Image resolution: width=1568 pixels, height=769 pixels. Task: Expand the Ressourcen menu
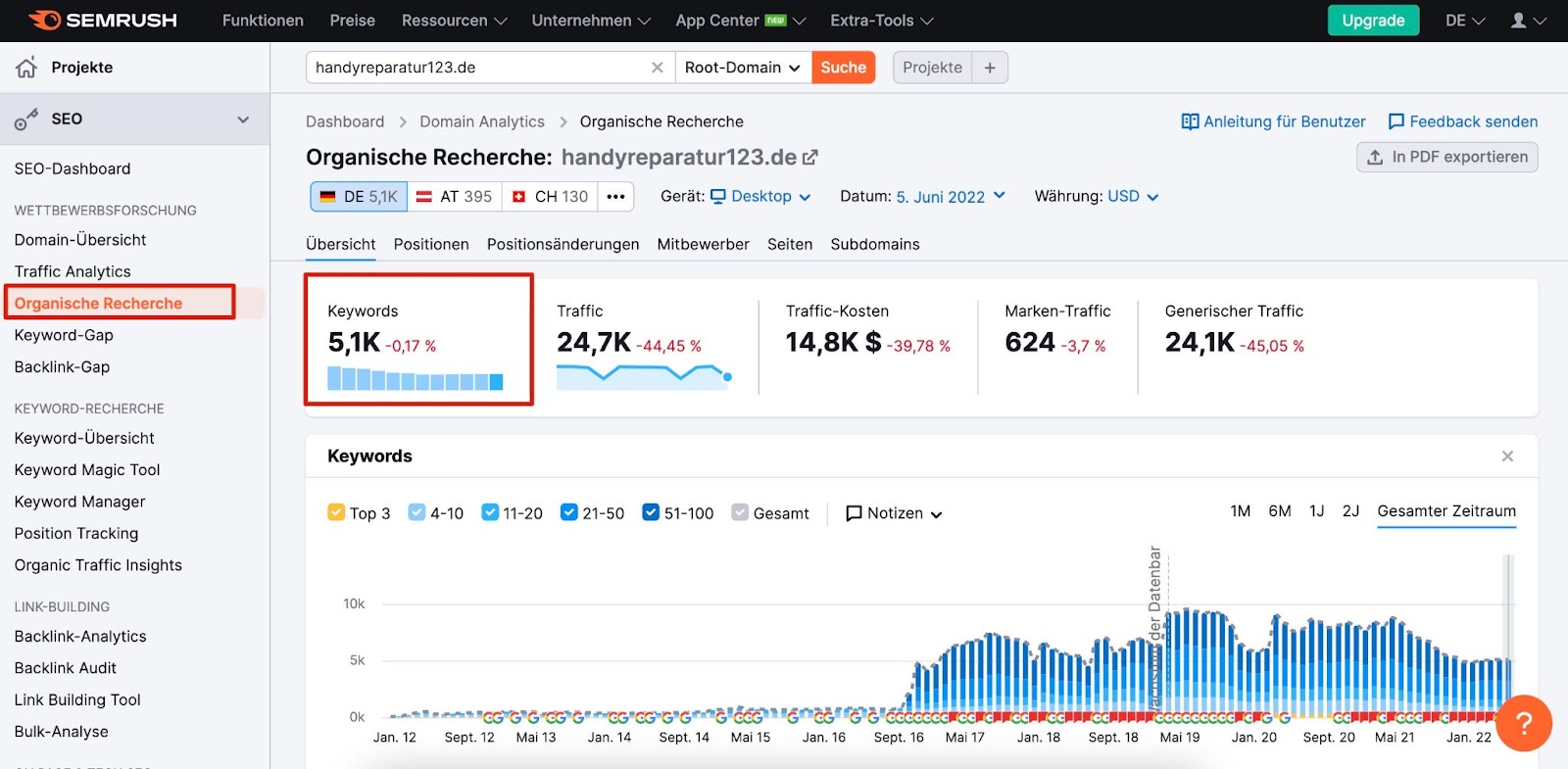(455, 21)
